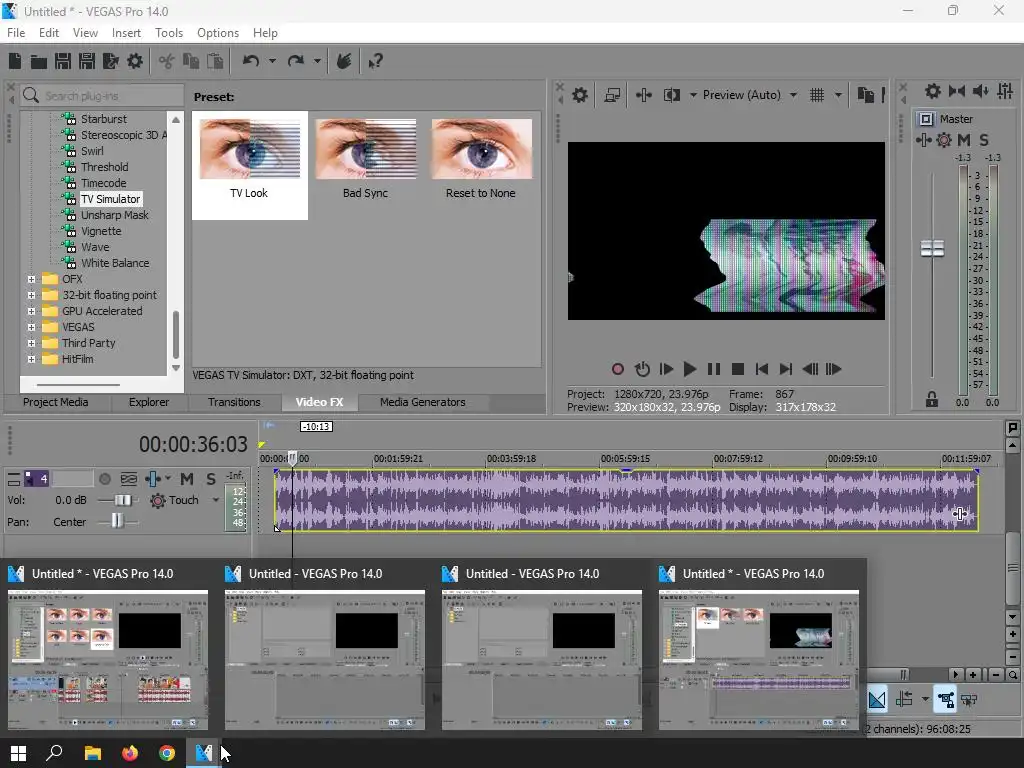Viewport: 1024px width, 768px height.
Task: Click the Search plug-ins field
Action: point(102,96)
